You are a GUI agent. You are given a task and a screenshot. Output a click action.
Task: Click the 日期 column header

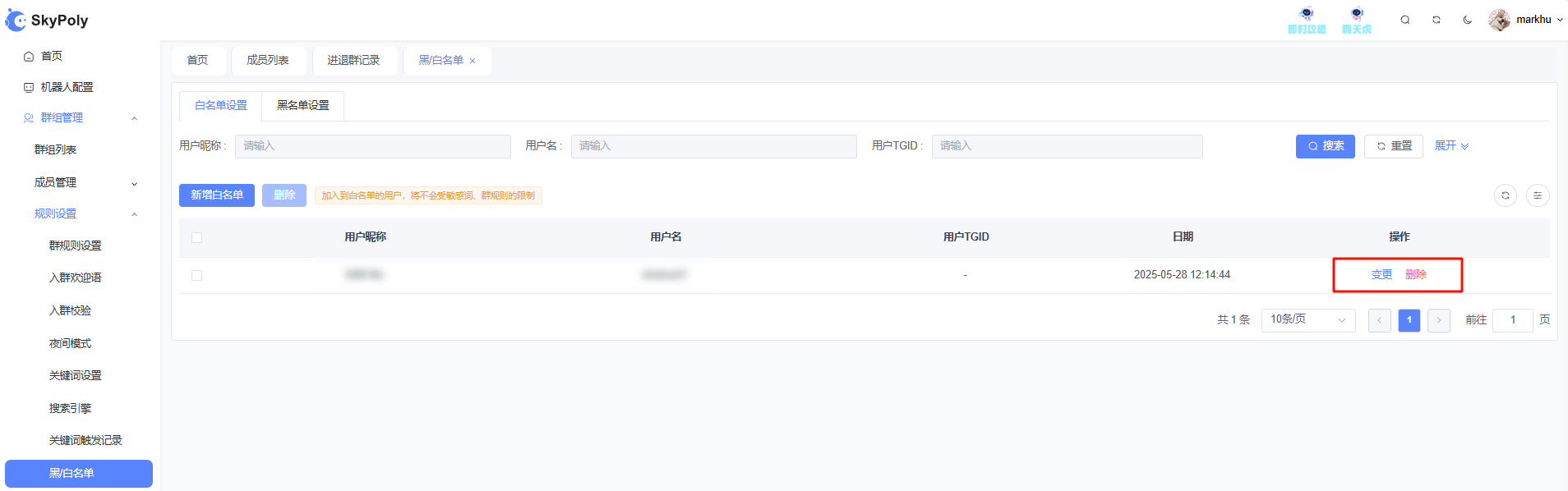click(x=1183, y=237)
